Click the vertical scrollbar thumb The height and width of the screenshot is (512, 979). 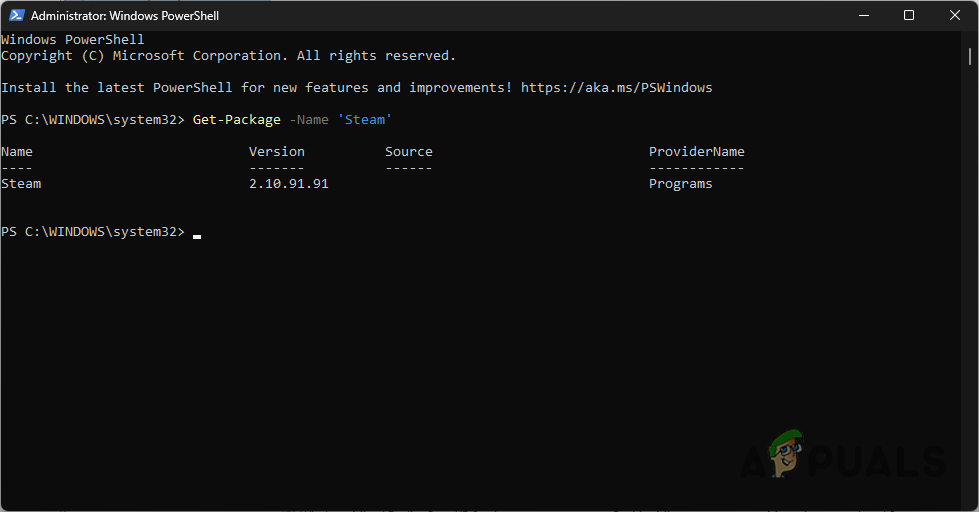970,56
